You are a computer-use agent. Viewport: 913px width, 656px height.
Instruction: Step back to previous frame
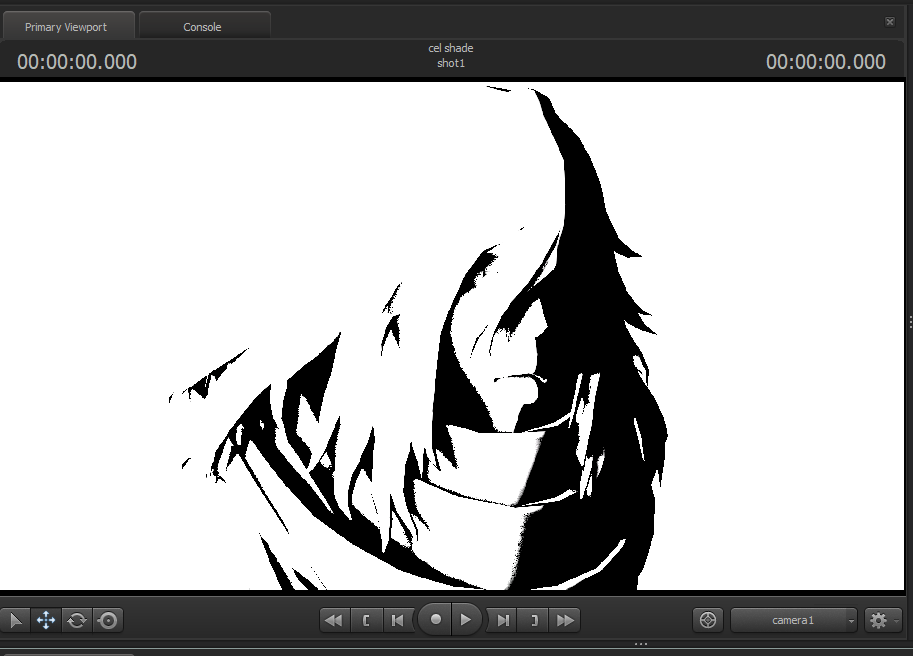click(x=398, y=620)
